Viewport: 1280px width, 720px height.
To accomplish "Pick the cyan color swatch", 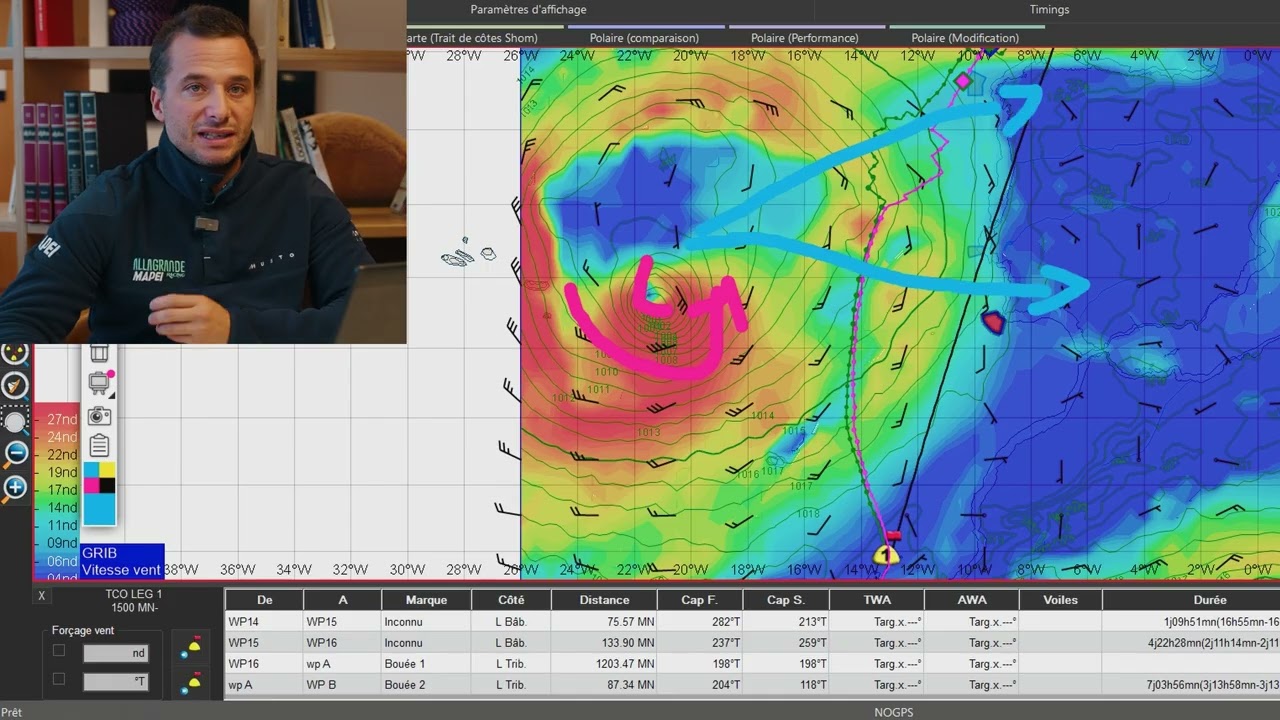I will (92, 470).
